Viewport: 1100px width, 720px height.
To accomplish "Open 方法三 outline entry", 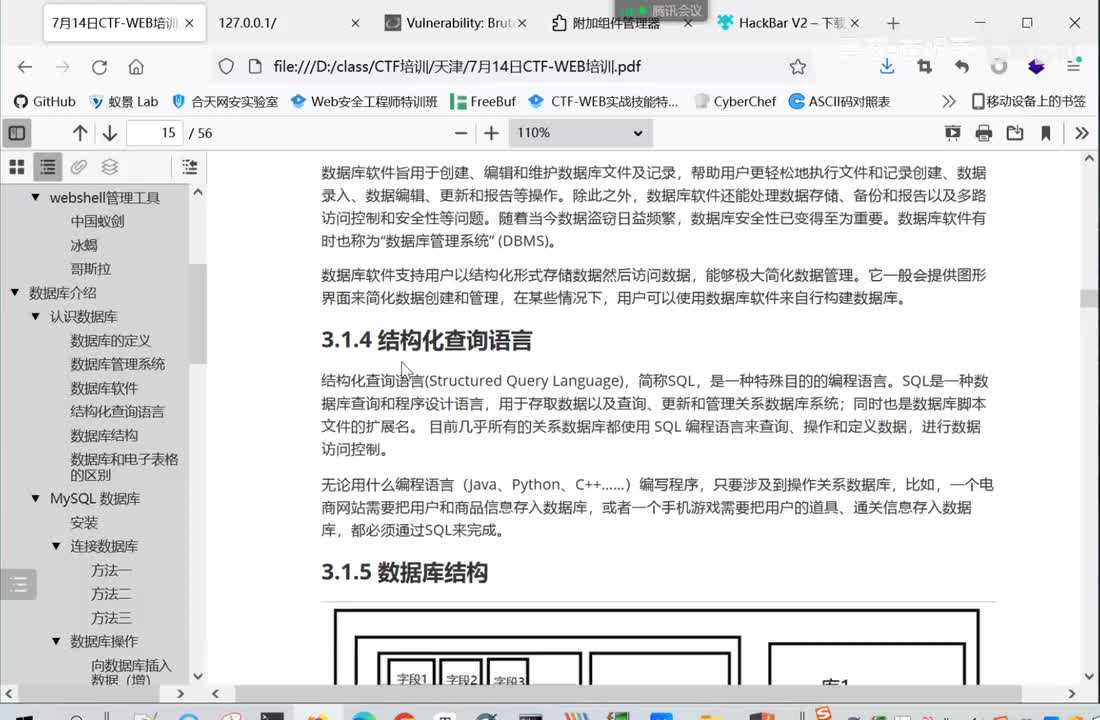I will pyautogui.click(x=111, y=618).
